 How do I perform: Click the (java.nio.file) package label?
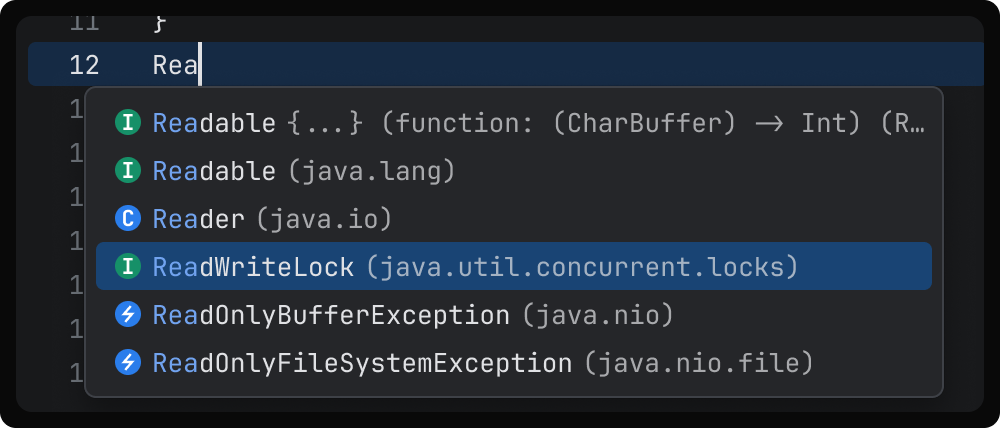coord(698,363)
